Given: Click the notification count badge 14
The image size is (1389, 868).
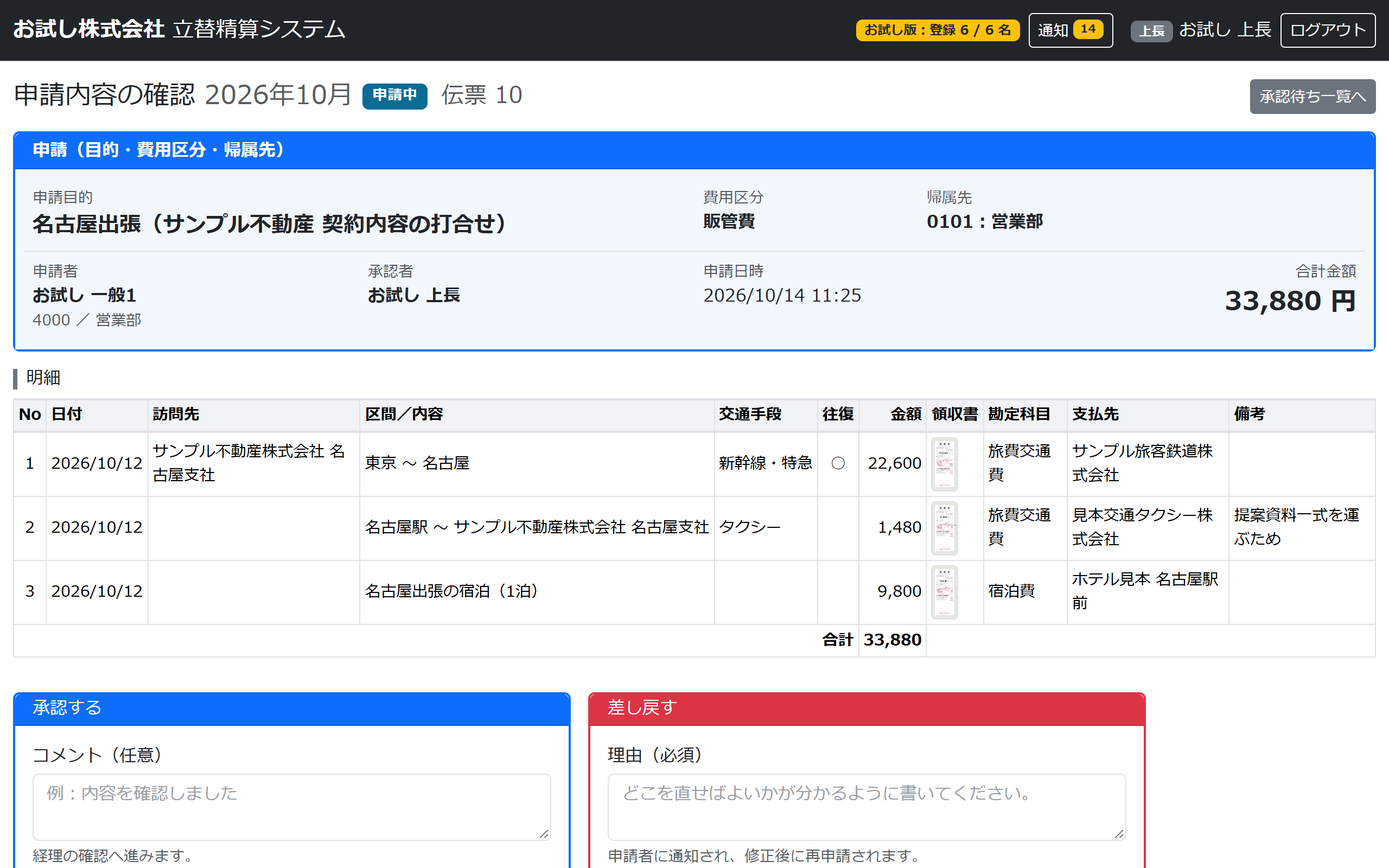Looking at the screenshot, I should pyautogui.click(x=1088, y=29).
